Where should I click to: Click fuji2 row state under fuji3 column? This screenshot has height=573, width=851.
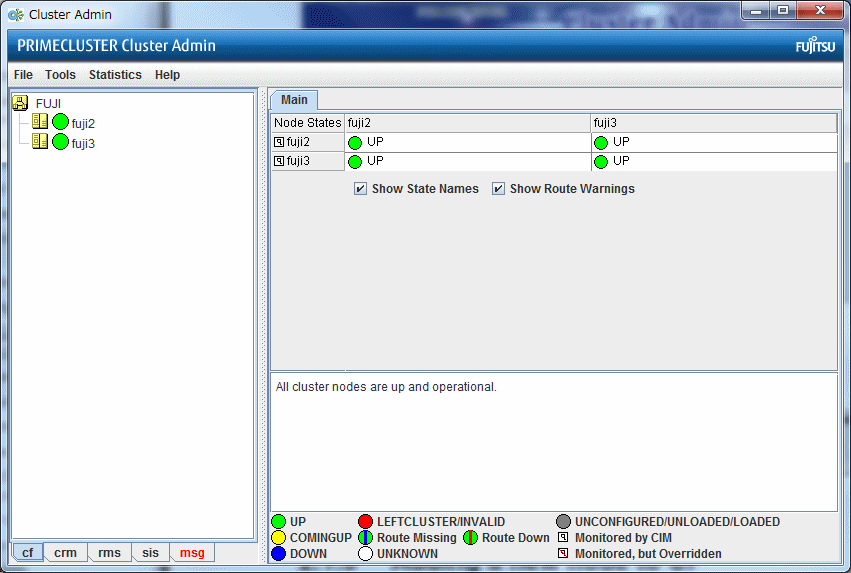(714, 143)
